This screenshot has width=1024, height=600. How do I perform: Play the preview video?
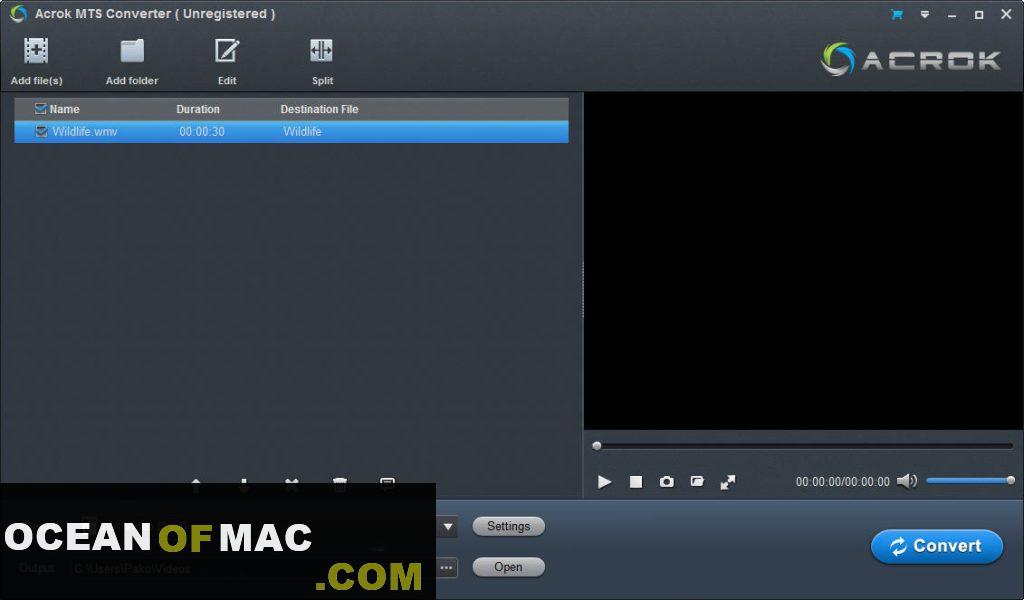pos(604,482)
